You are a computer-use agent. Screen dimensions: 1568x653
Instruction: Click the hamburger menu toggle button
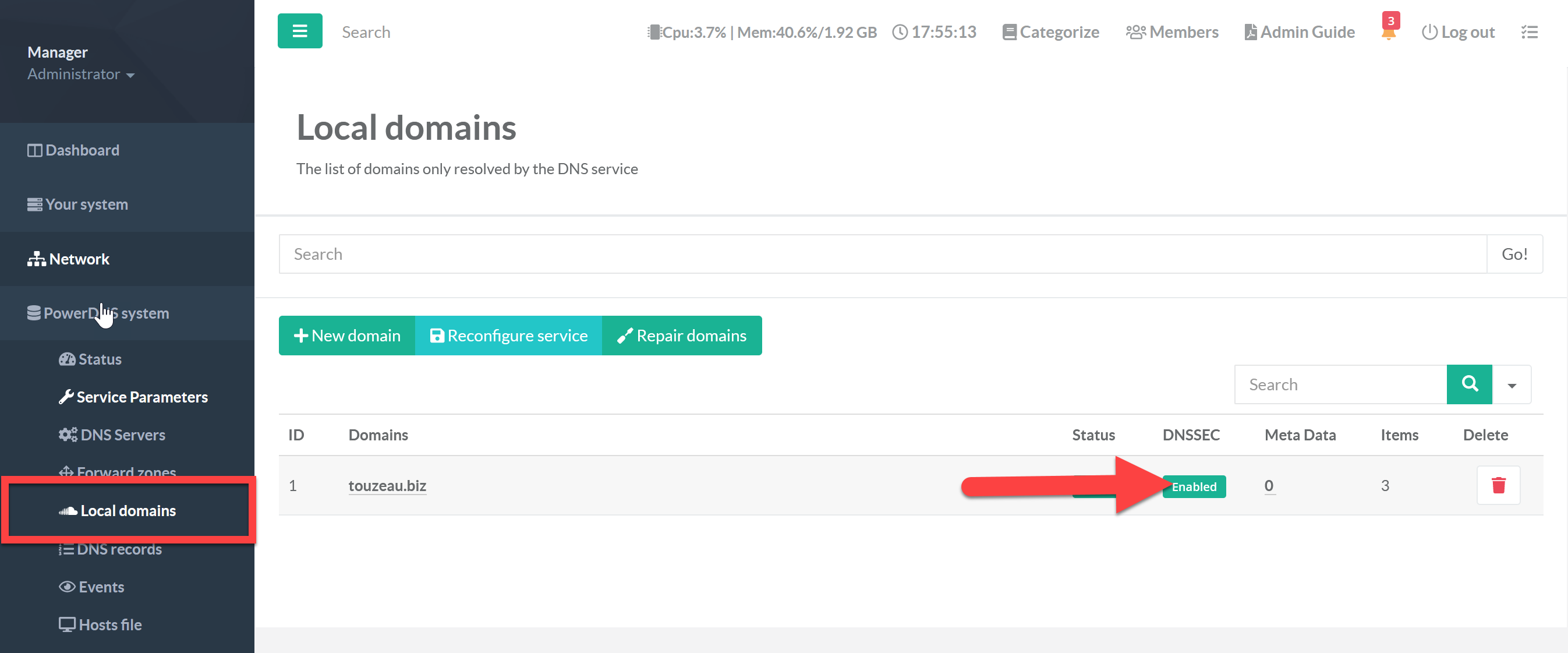(x=299, y=31)
